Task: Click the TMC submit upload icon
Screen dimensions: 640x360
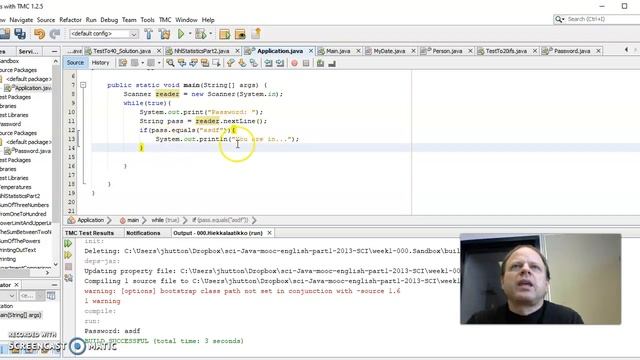Action: (x=256, y=34)
